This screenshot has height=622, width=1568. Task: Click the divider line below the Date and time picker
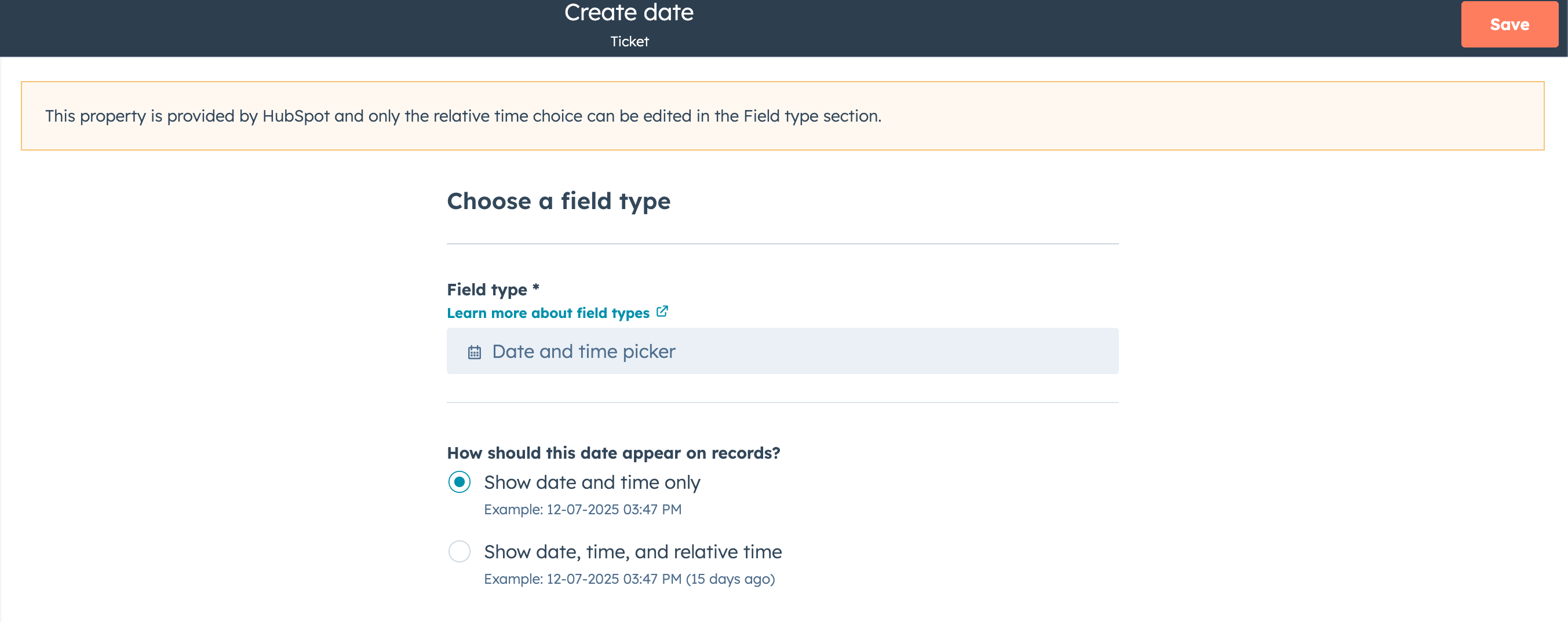(782, 403)
